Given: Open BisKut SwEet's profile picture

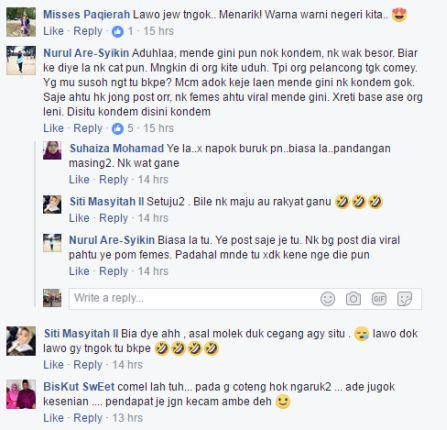Looking at the screenshot, I should 21,394.
